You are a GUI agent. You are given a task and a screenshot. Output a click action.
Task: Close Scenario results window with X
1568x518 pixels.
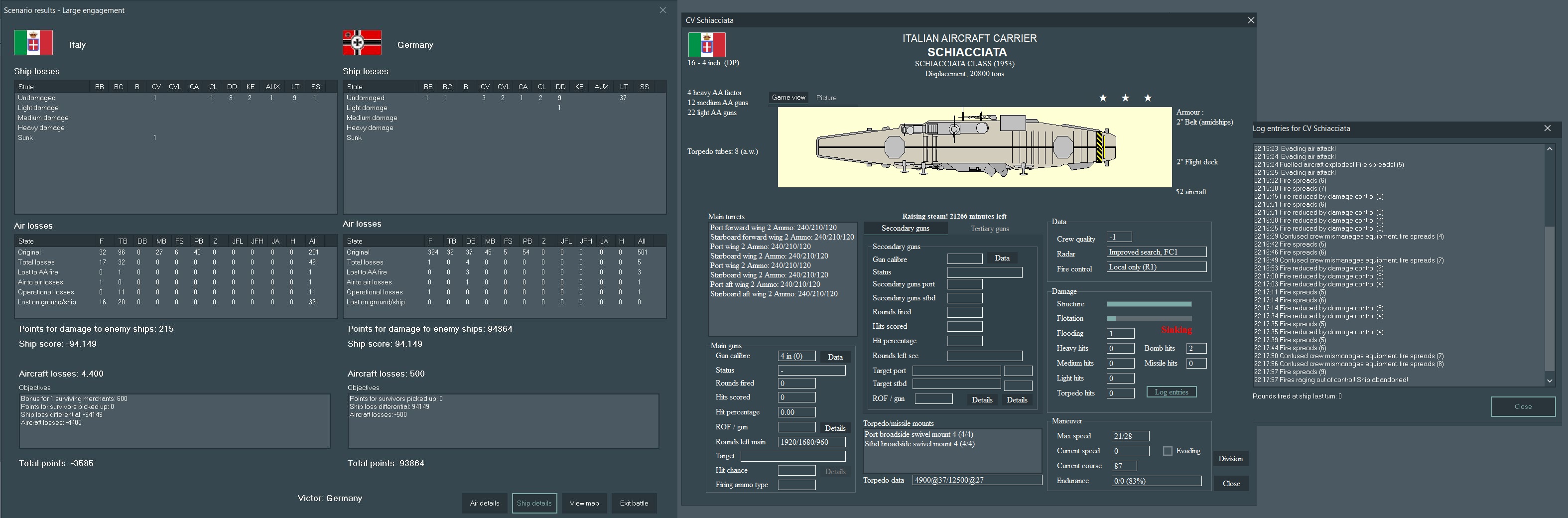[663, 10]
